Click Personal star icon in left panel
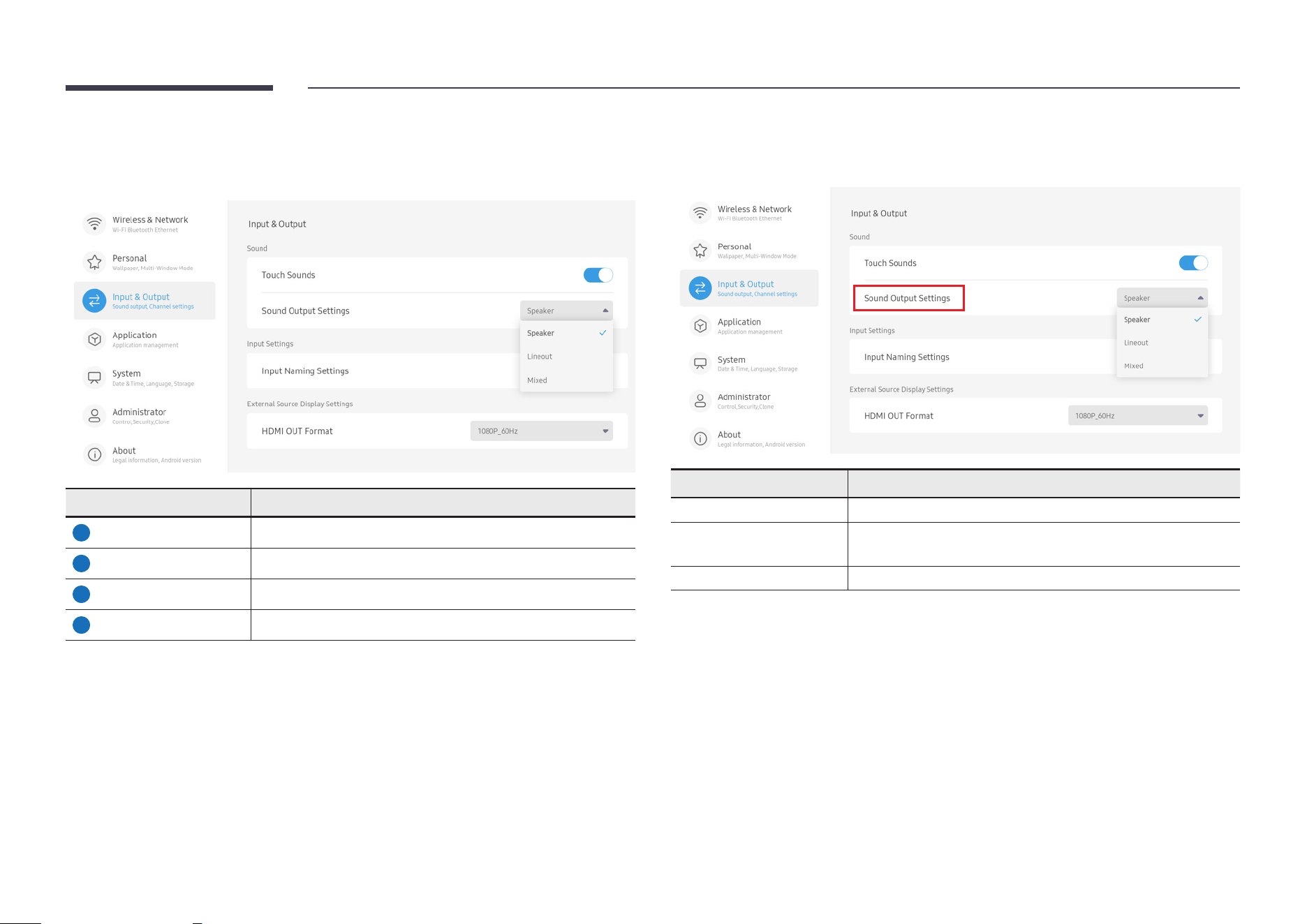The width and height of the screenshot is (1307, 924). [x=94, y=262]
